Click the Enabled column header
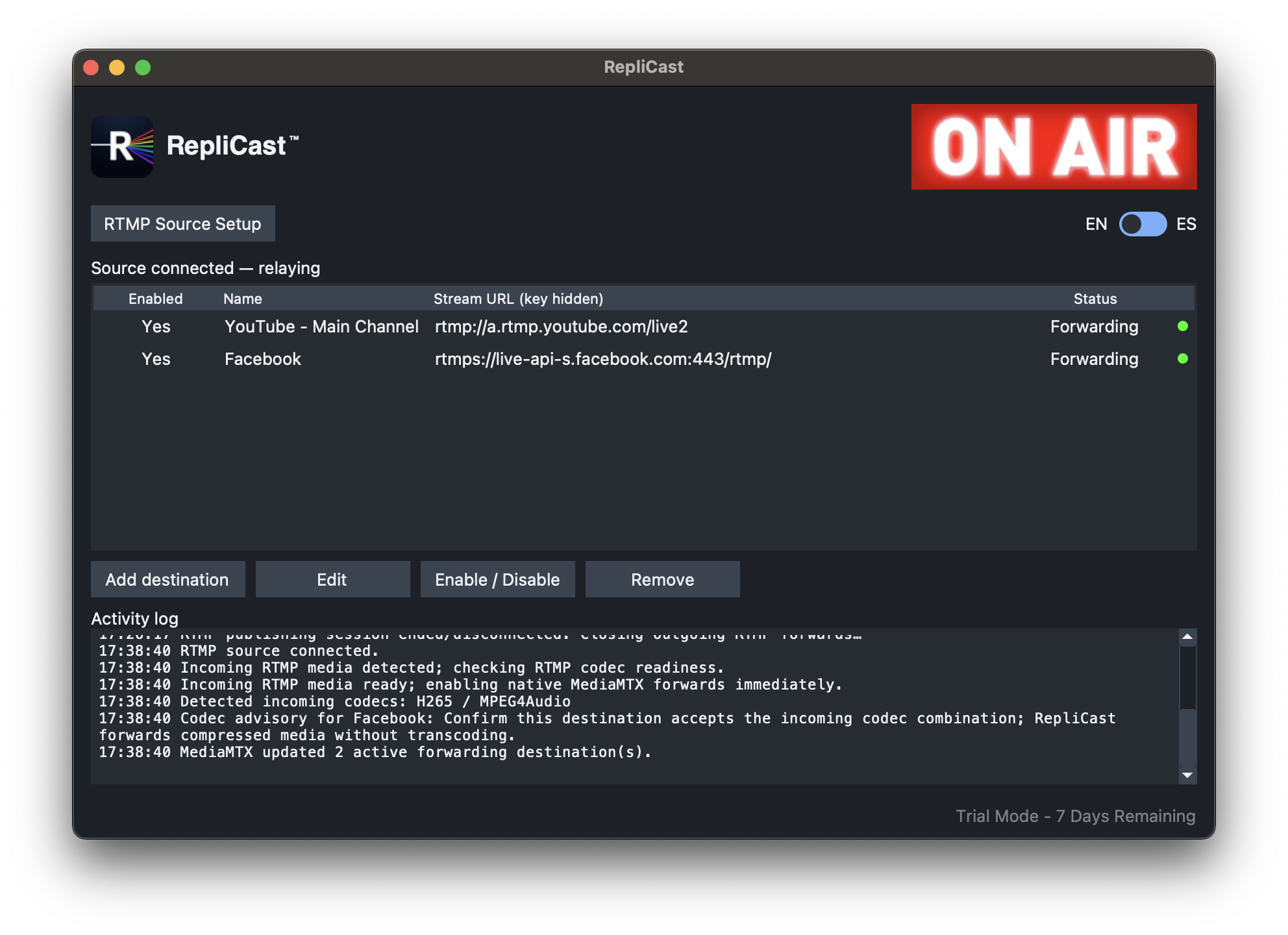 pos(156,299)
